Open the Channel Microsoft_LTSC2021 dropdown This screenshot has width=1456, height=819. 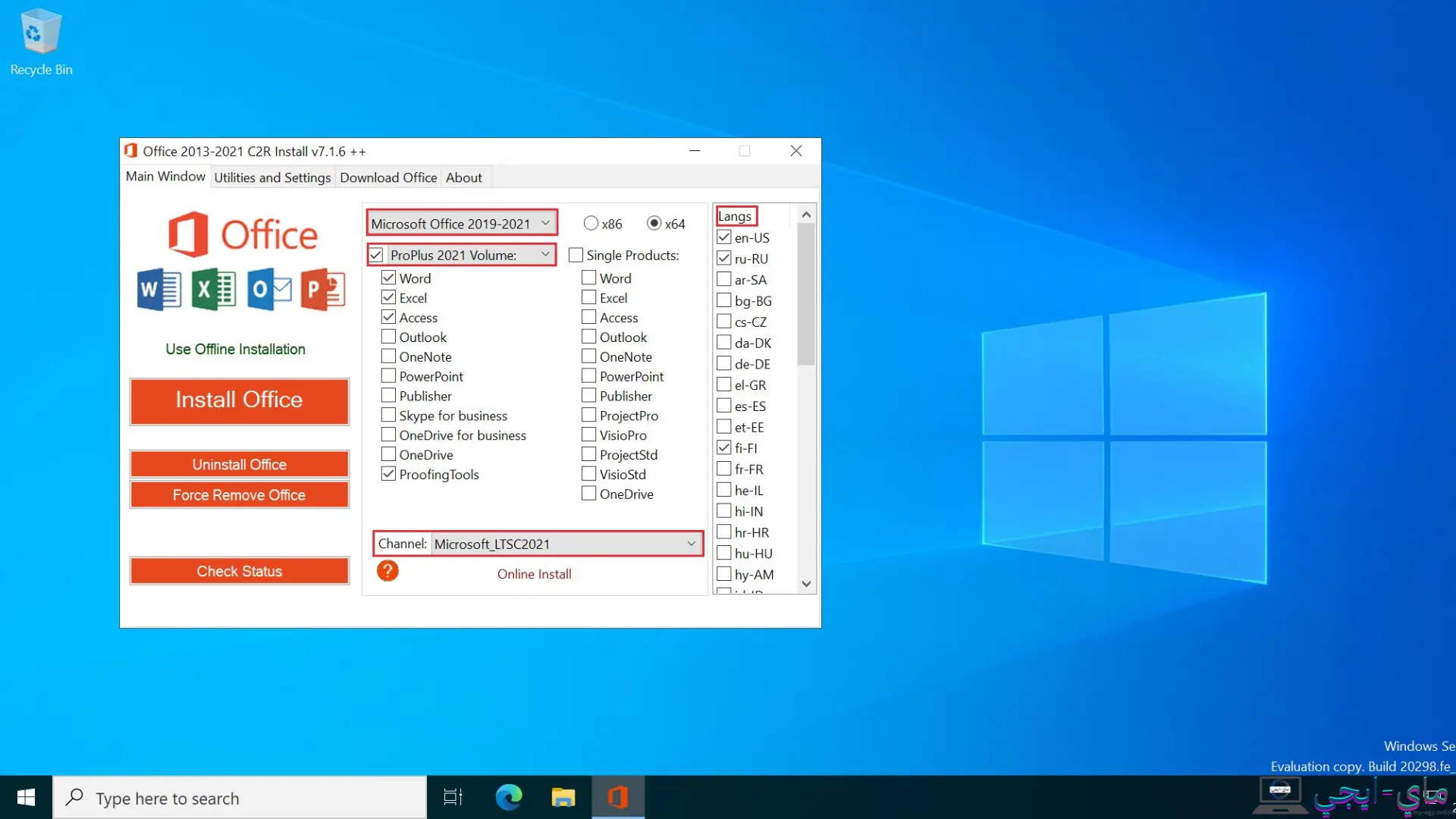point(566,544)
